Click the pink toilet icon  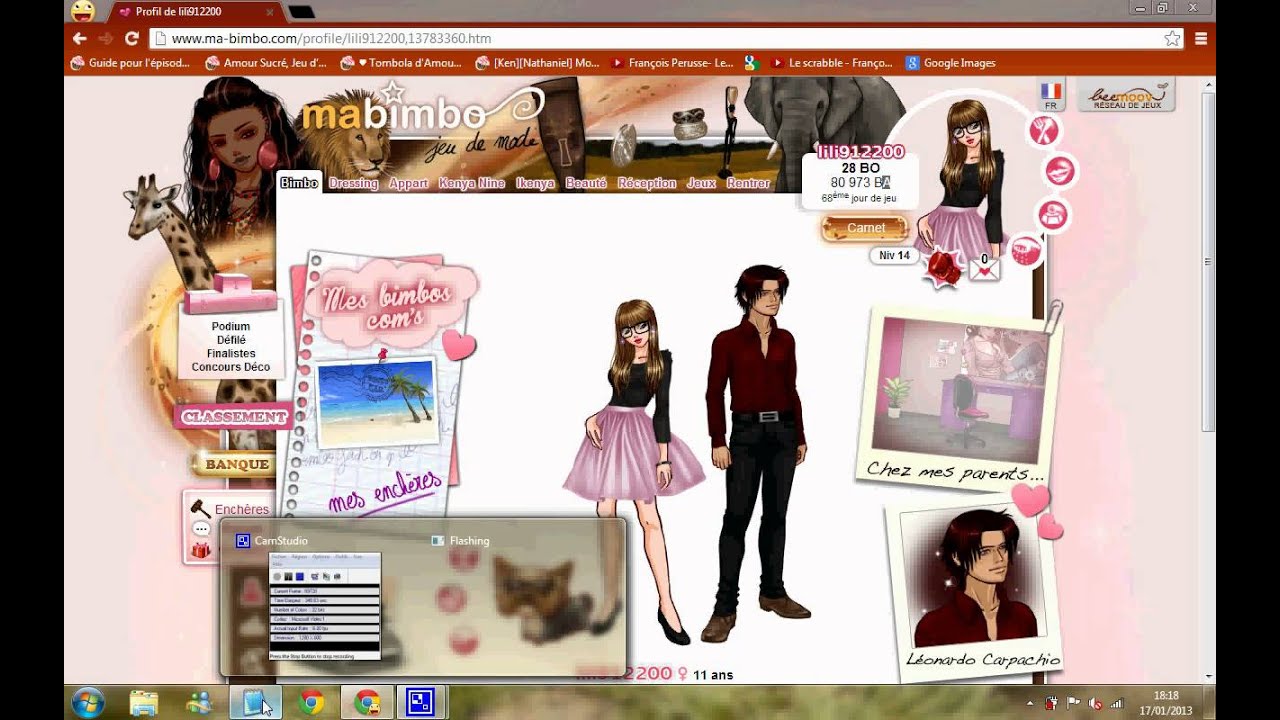click(1052, 214)
